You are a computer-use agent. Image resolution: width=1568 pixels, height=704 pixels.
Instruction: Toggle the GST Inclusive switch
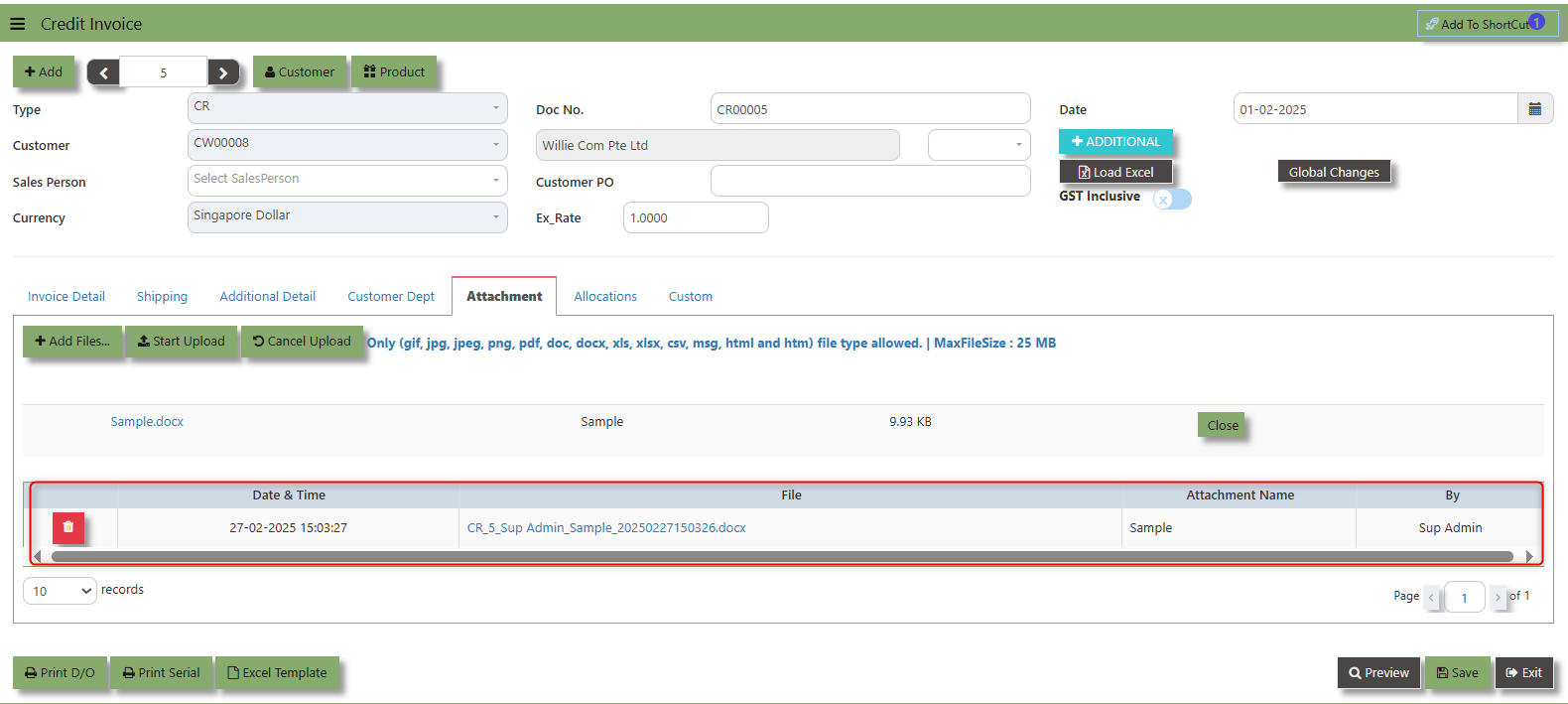(x=1172, y=199)
